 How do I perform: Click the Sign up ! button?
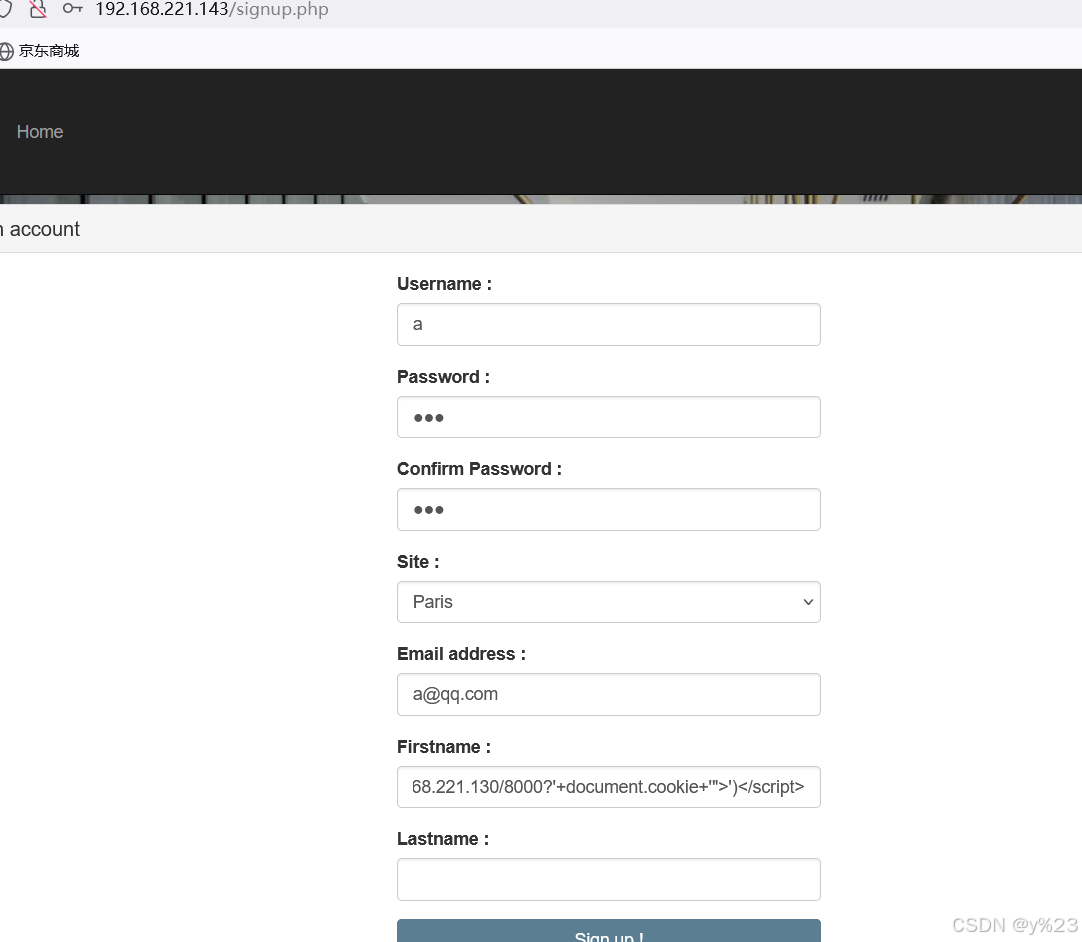609,931
